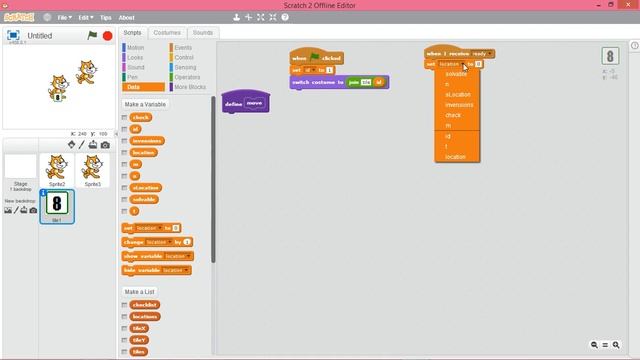640x360 pixels.
Task: Click value field in set id block
Action: (x=329, y=70)
